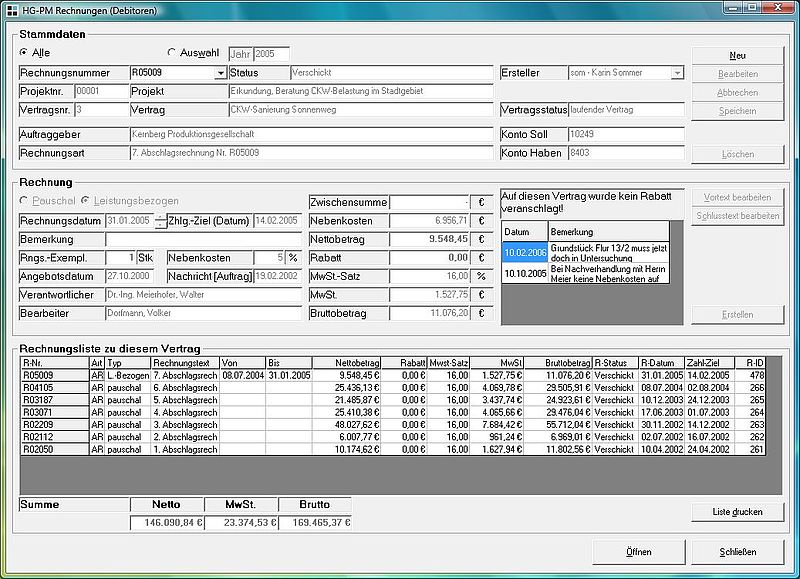Screen dimensions: 800x579
Task: Click the empty Bemerkung input field
Action: coord(203,240)
